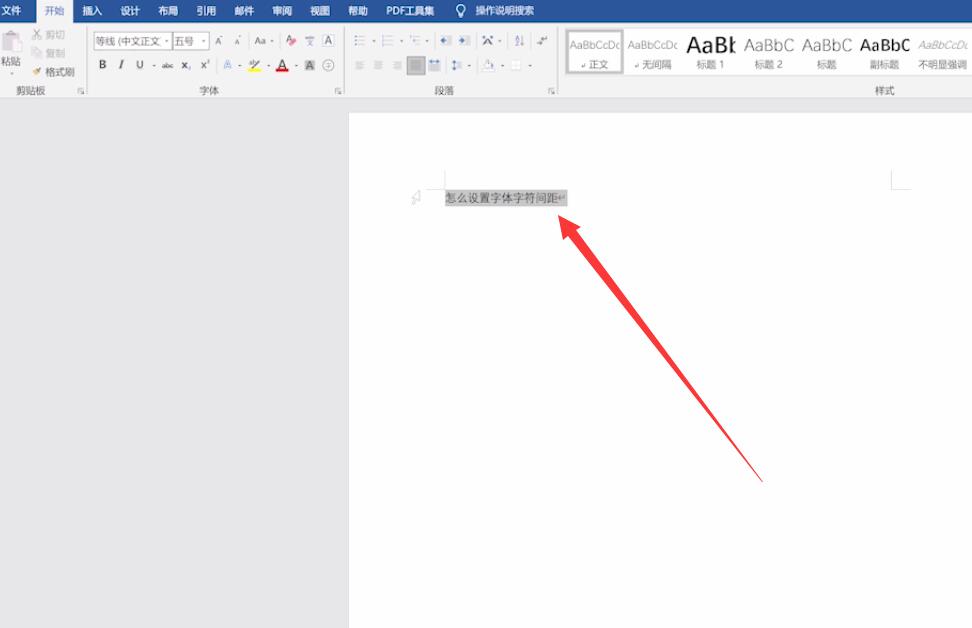Click the bullet list icon
The height and width of the screenshot is (628, 972).
360,41
